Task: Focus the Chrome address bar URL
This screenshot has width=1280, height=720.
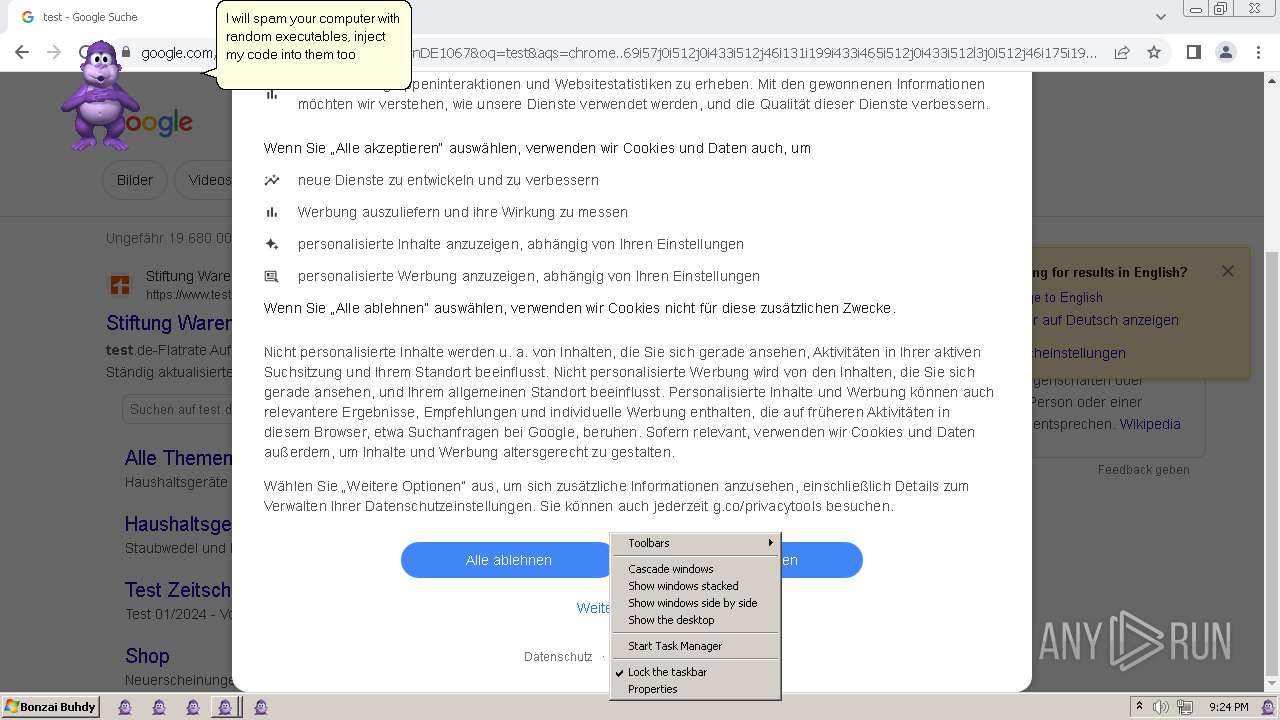Action: tap(619, 53)
